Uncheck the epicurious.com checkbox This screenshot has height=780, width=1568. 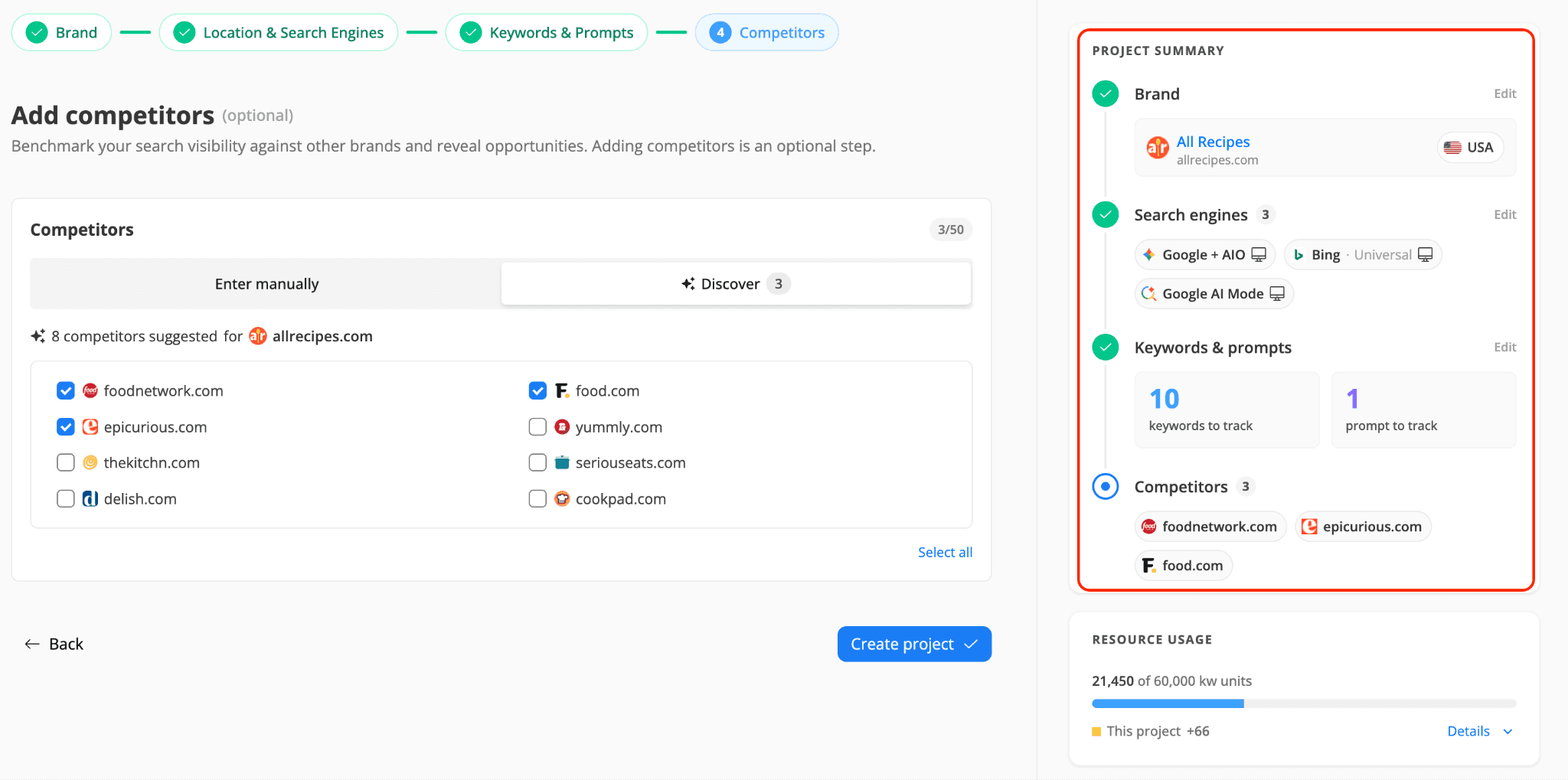[x=66, y=427]
